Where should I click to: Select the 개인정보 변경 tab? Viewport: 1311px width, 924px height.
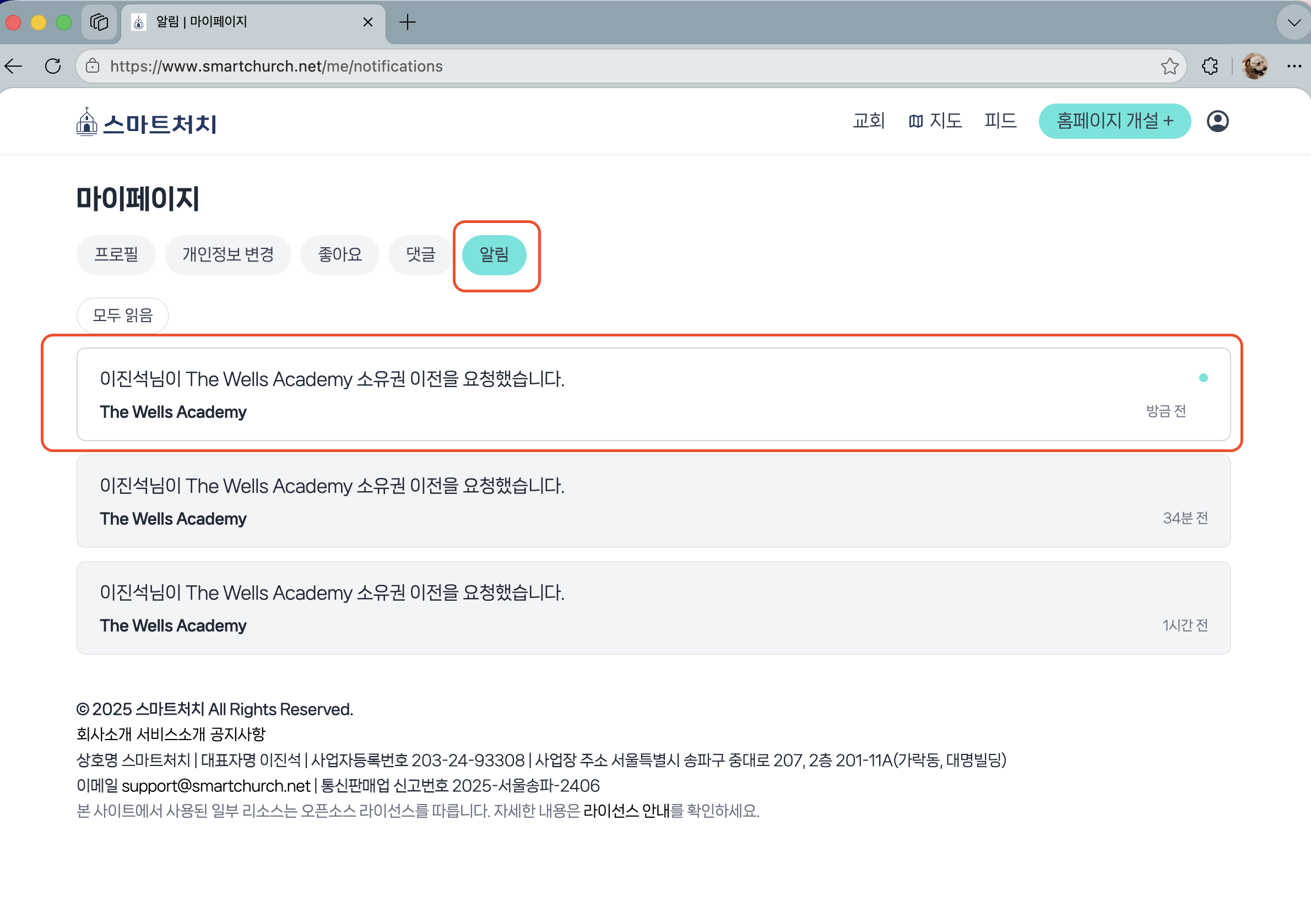228,254
